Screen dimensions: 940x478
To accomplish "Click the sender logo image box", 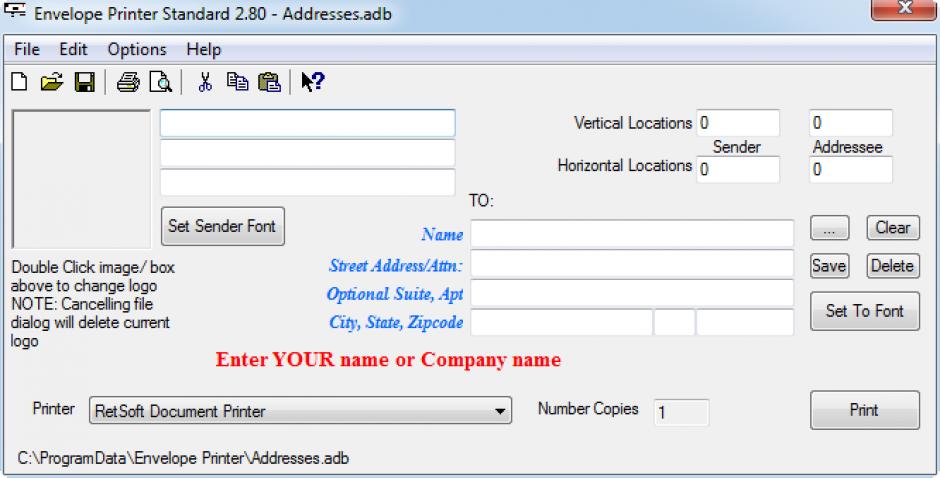I will pyautogui.click(x=82, y=179).
